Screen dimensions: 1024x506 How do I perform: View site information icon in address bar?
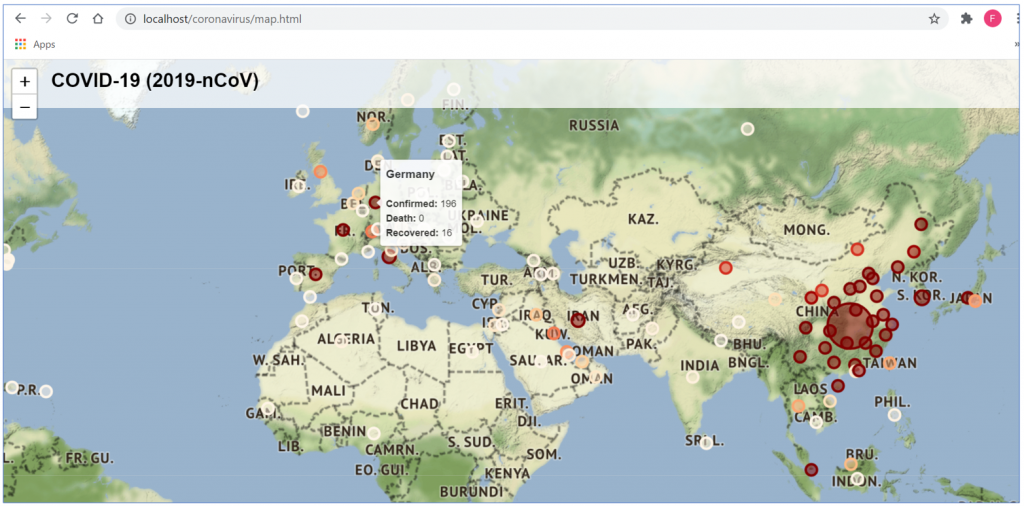click(129, 19)
